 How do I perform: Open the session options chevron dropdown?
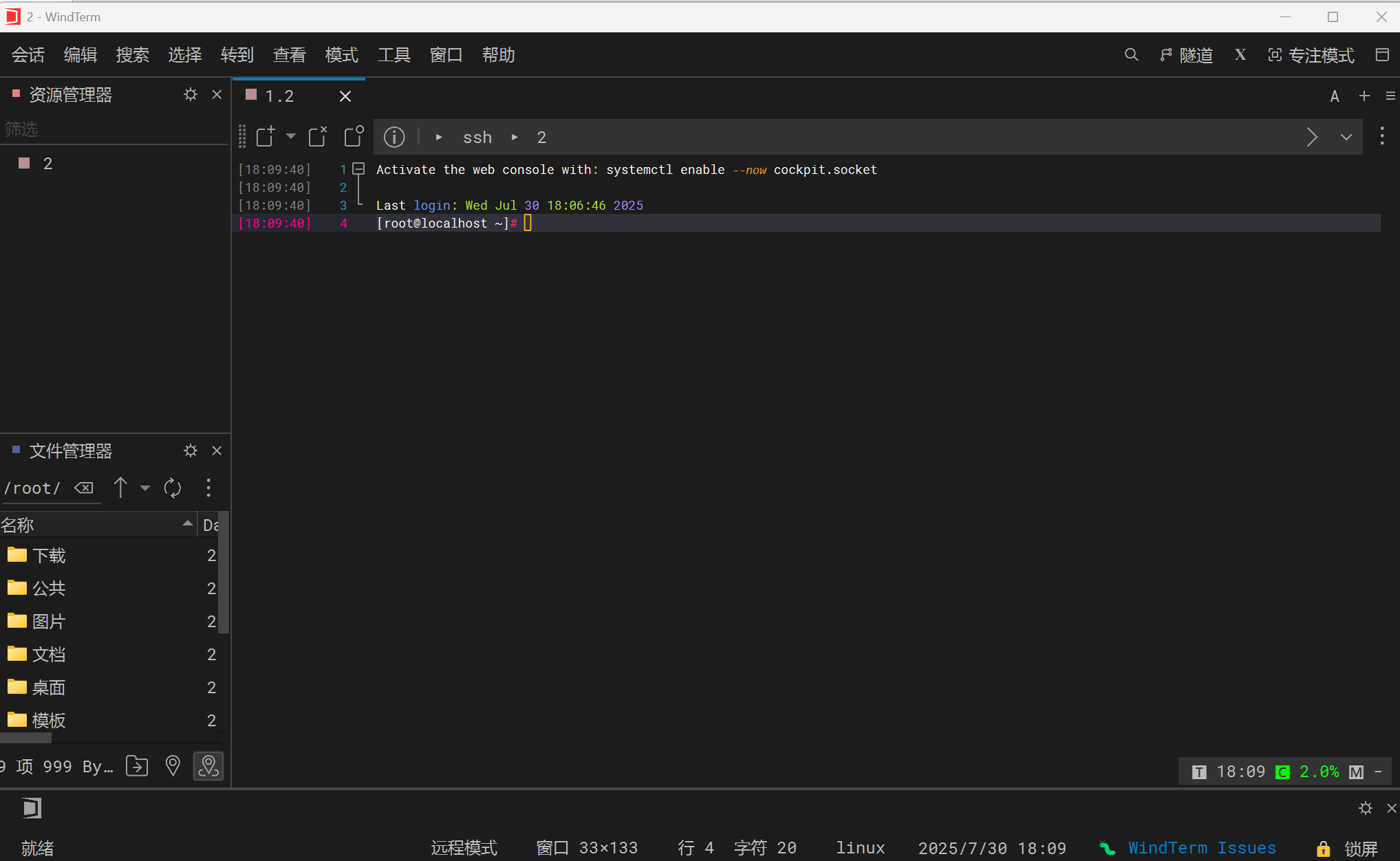pos(1346,137)
